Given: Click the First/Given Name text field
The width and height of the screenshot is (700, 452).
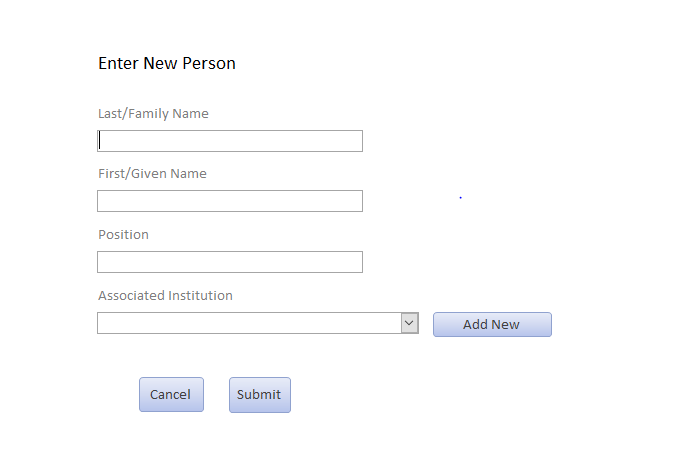Looking at the screenshot, I should pos(230,201).
